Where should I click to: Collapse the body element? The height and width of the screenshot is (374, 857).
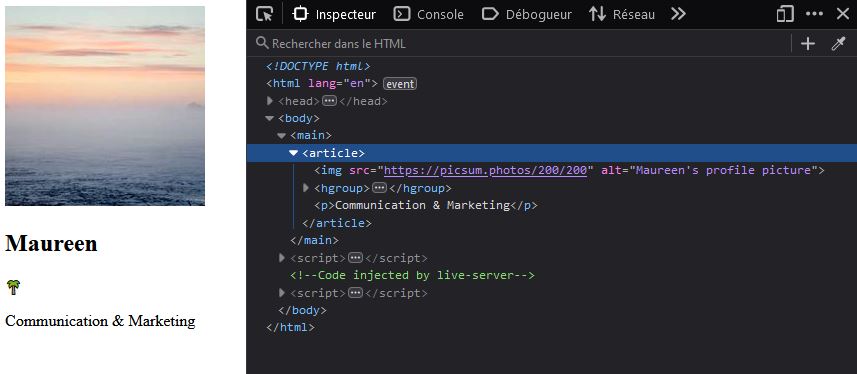[x=269, y=118]
